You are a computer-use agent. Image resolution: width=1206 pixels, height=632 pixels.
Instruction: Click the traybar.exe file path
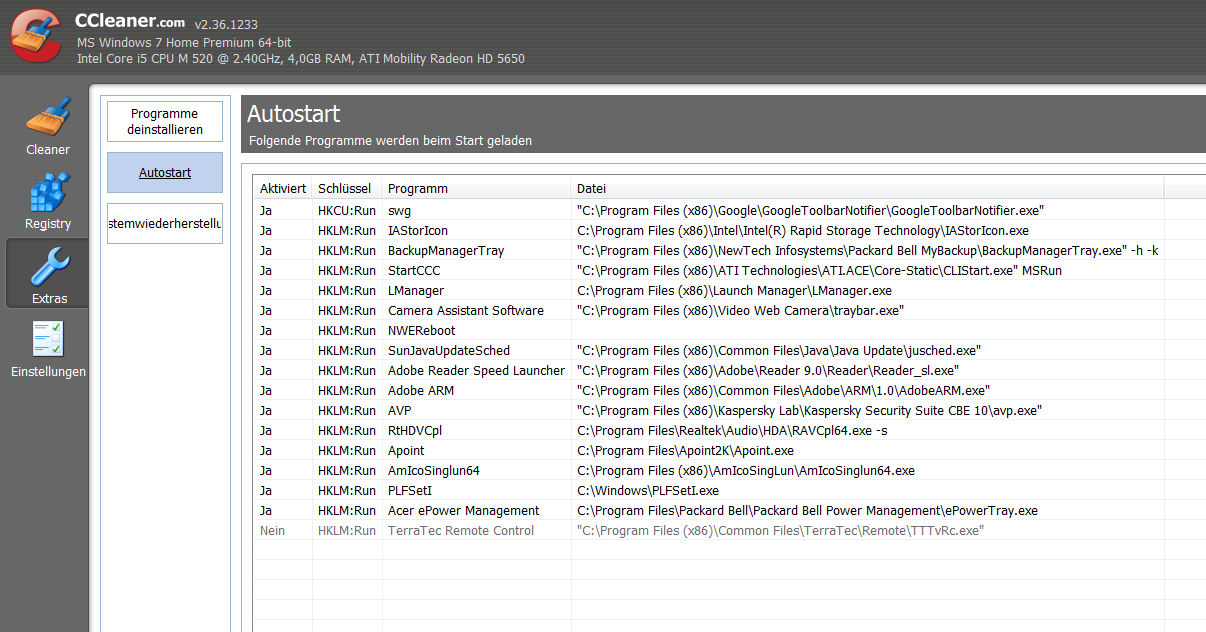(740, 311)
